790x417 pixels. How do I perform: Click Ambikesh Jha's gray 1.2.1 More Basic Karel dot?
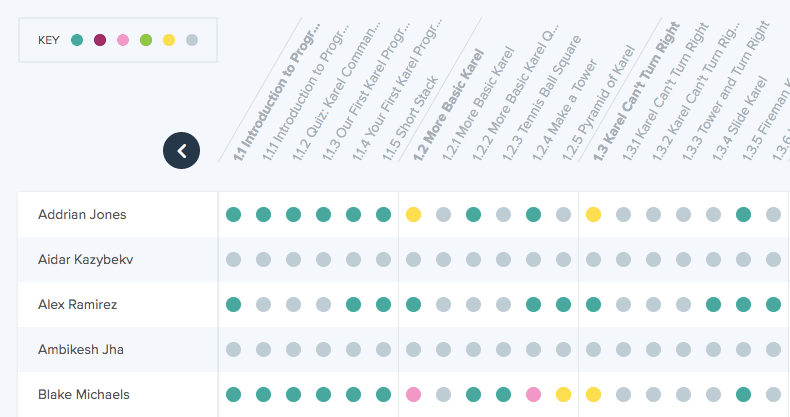click(443, 349)
